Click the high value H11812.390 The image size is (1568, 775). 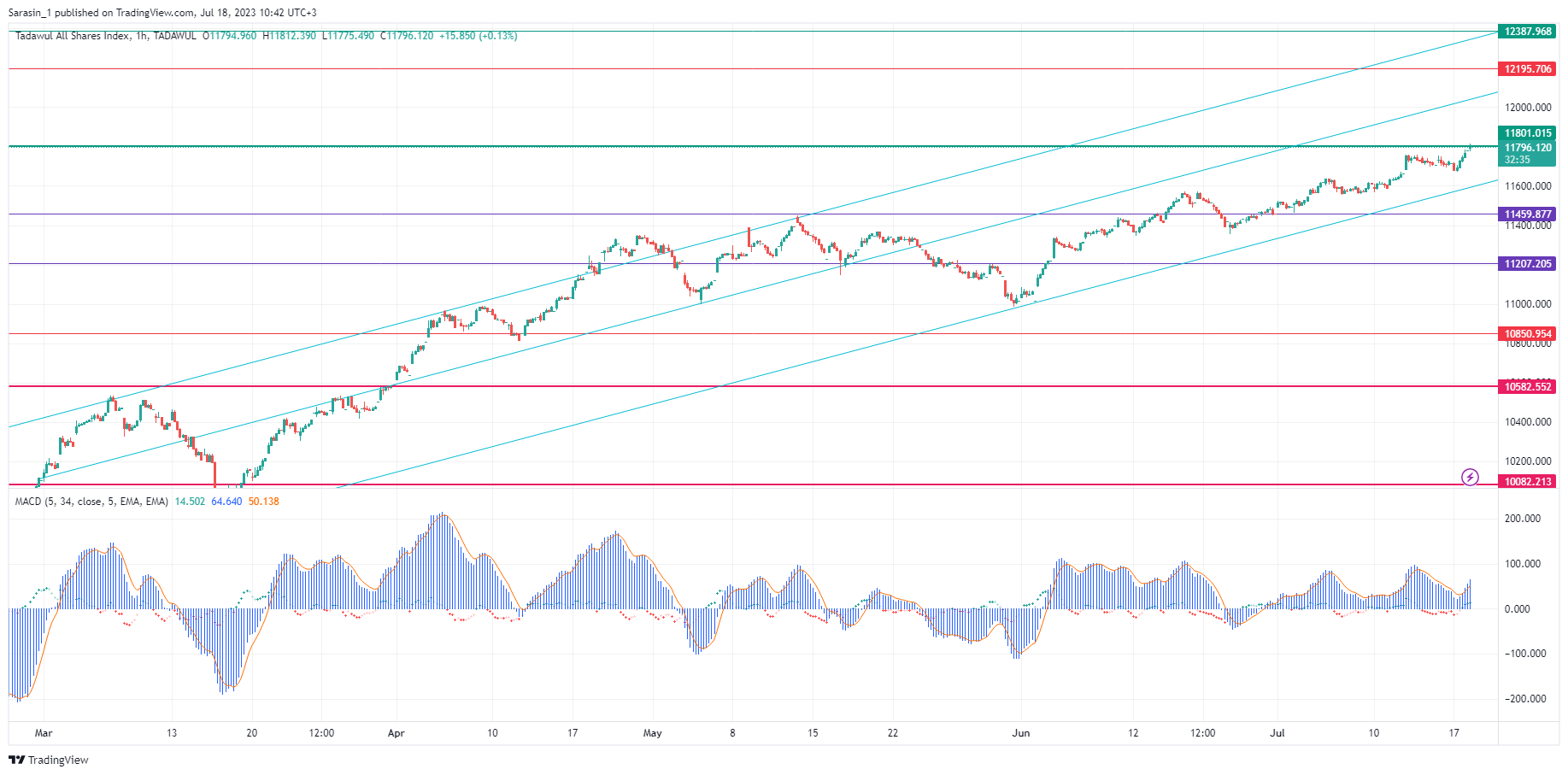click(x=290, y=36)
